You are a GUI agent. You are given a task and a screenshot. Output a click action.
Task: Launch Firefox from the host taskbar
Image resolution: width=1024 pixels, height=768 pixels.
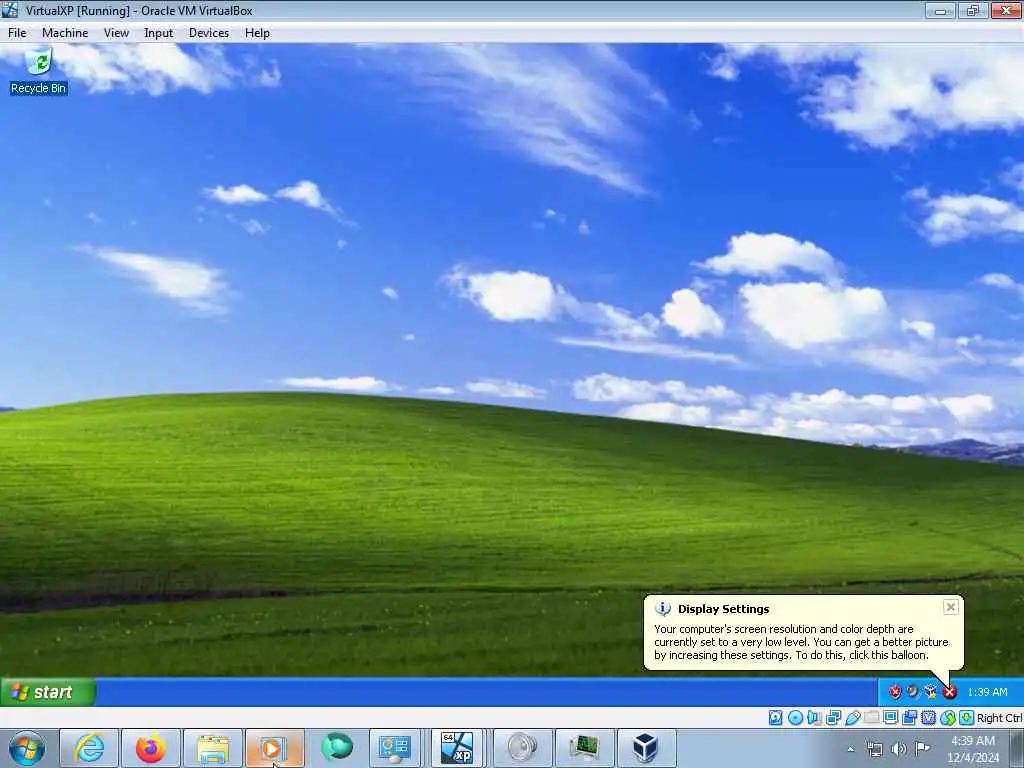[x=151, y=748]
